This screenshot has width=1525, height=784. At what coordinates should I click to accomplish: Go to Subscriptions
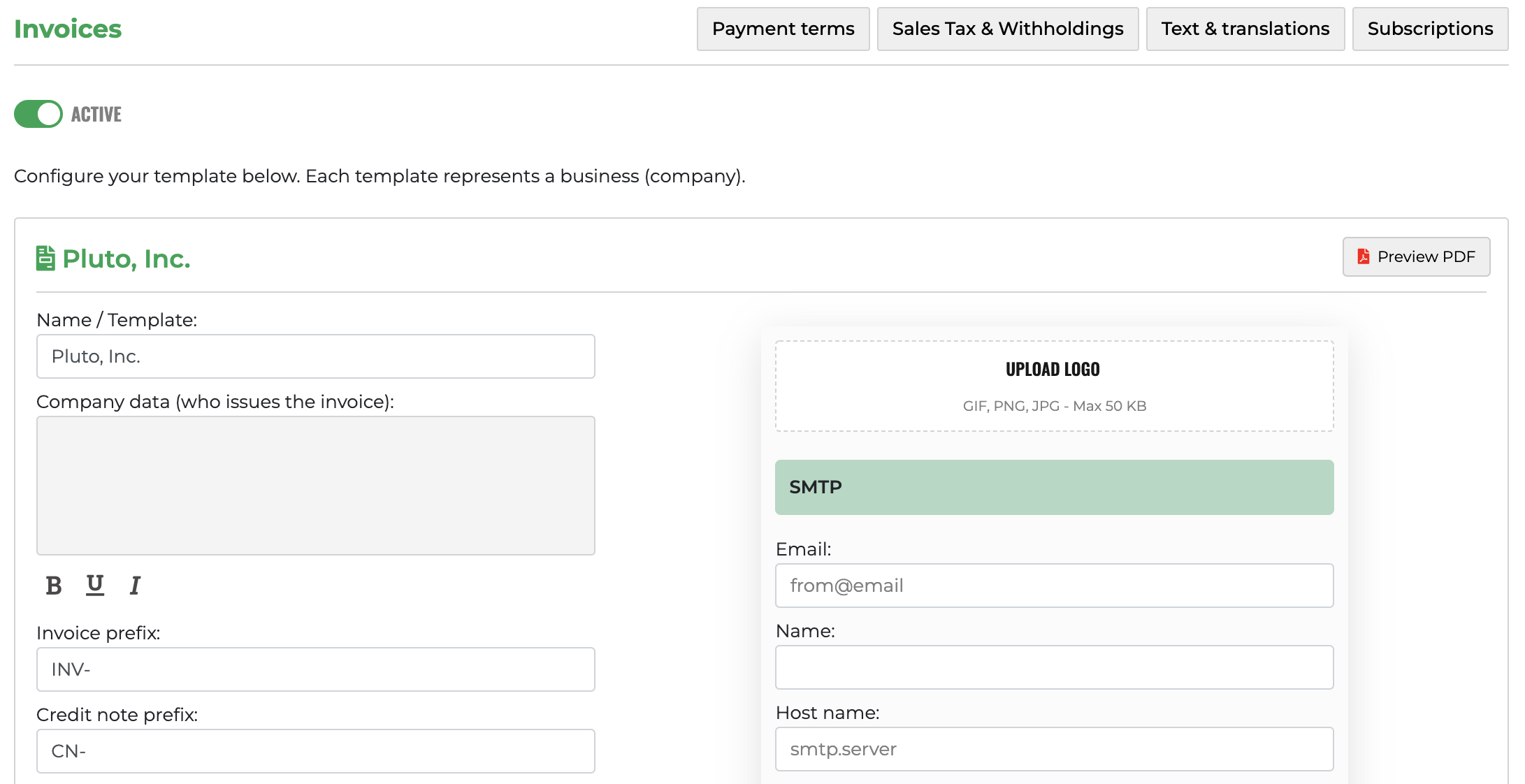point(1430,29)
